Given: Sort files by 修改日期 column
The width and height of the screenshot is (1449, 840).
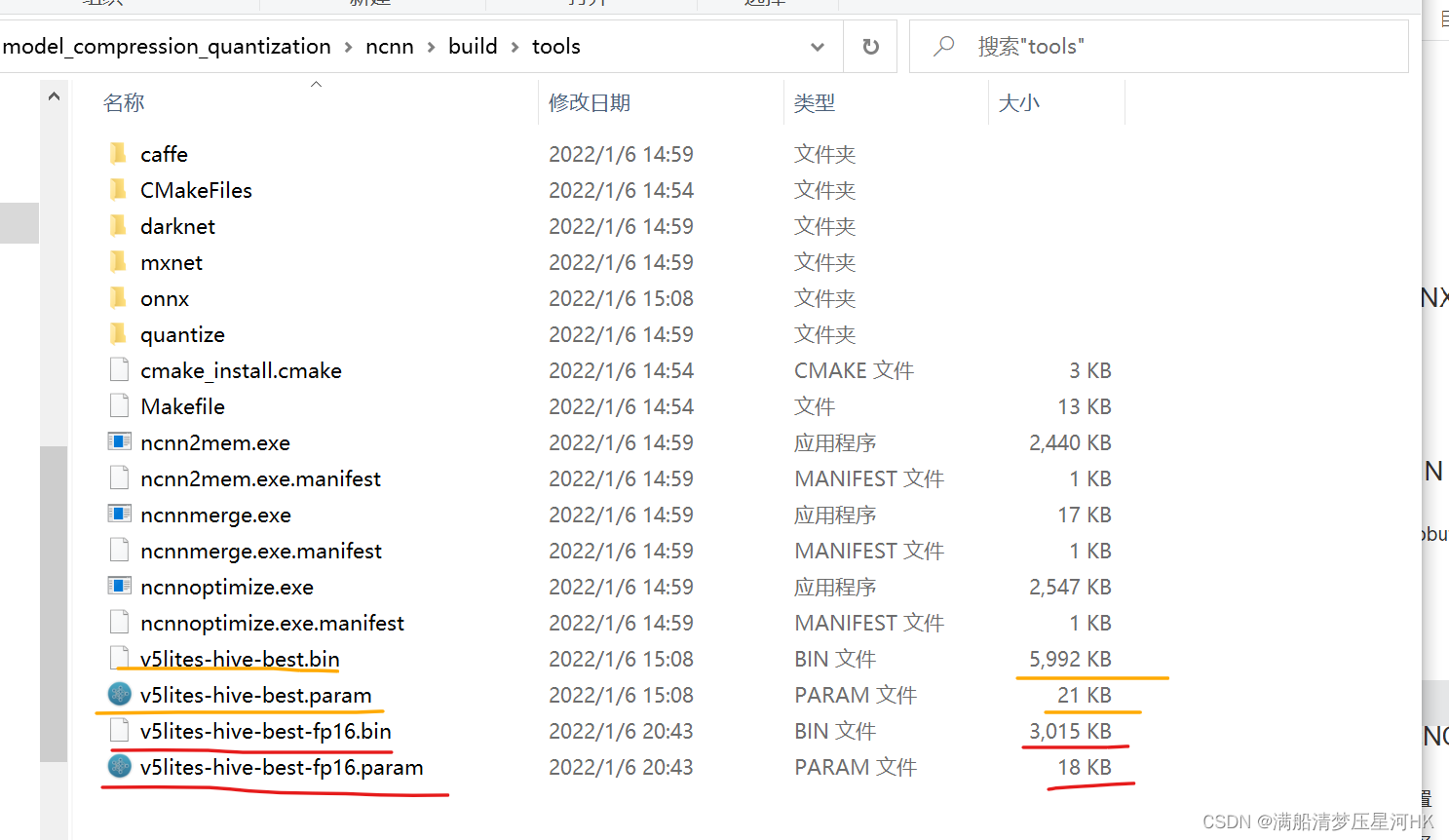Looking at the screenshot, I should click(590, 102).
